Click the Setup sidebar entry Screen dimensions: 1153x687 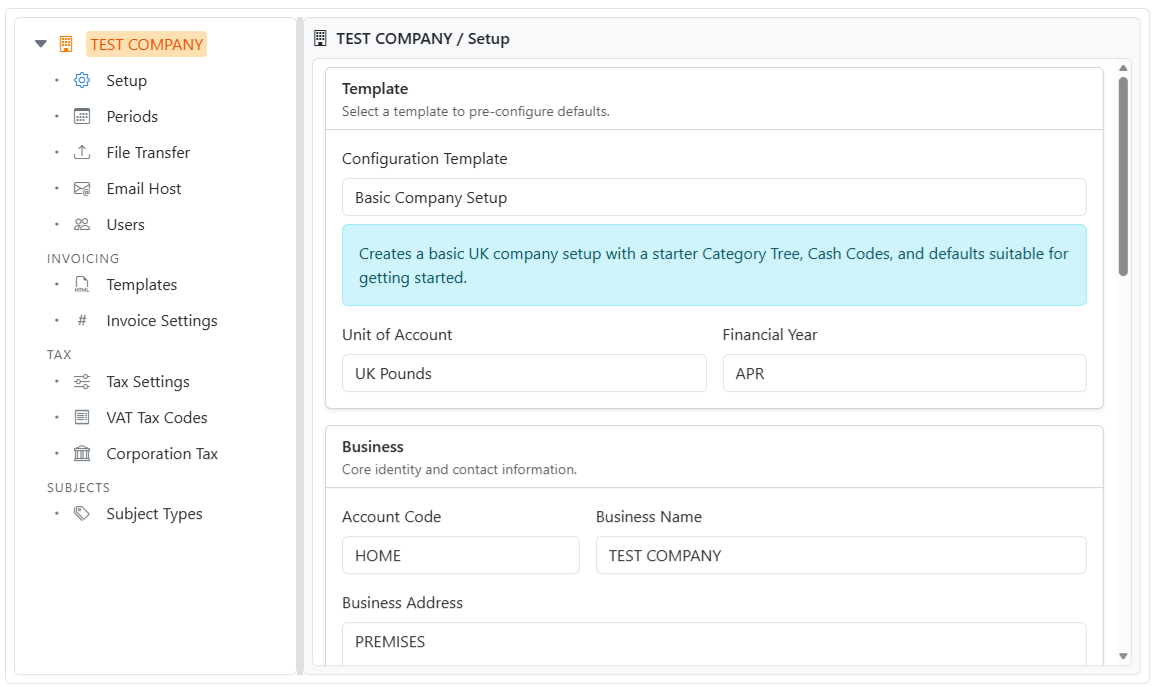point(125,80)
